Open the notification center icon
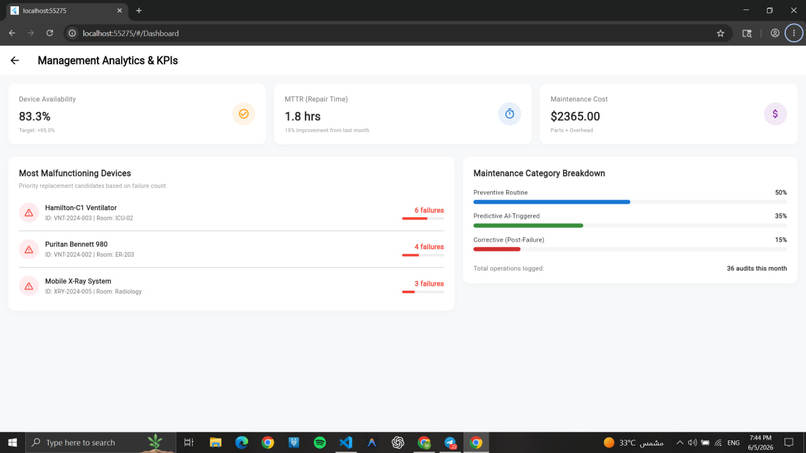Viewport: 806px width, 453px height. 789,442
